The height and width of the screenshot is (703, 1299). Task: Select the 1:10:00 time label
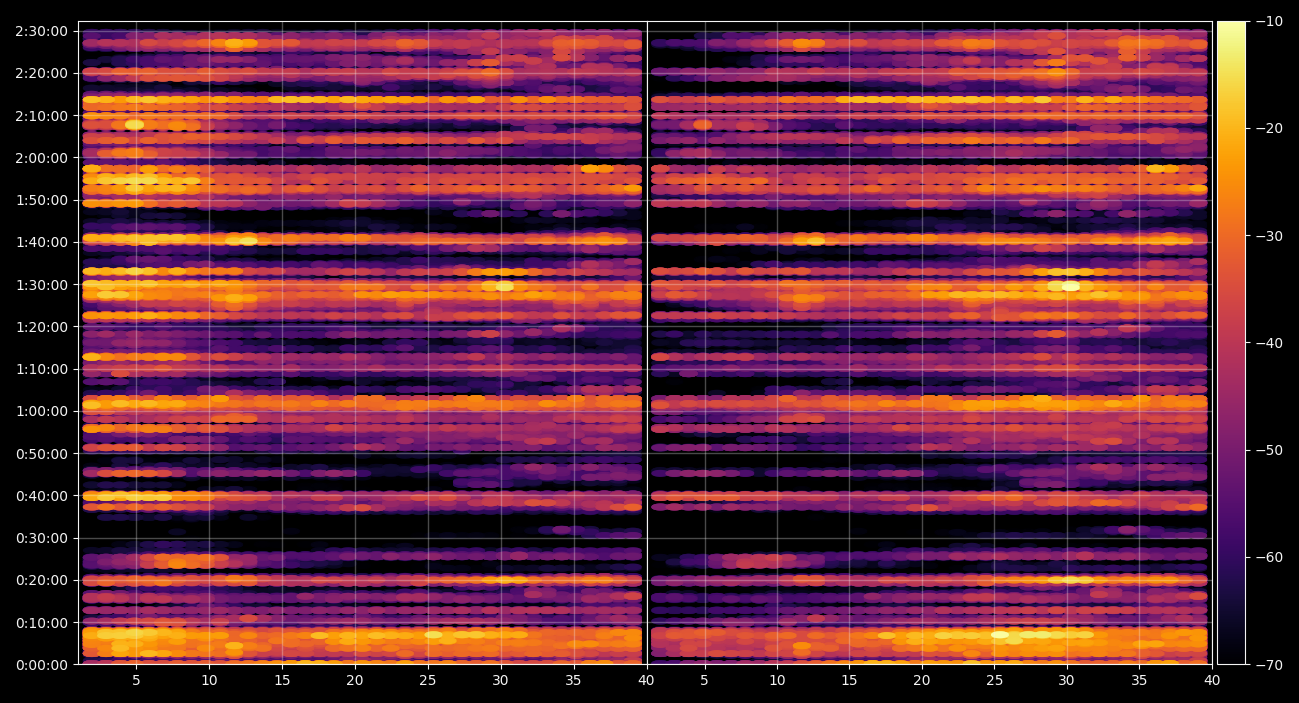tap(41, 369)
